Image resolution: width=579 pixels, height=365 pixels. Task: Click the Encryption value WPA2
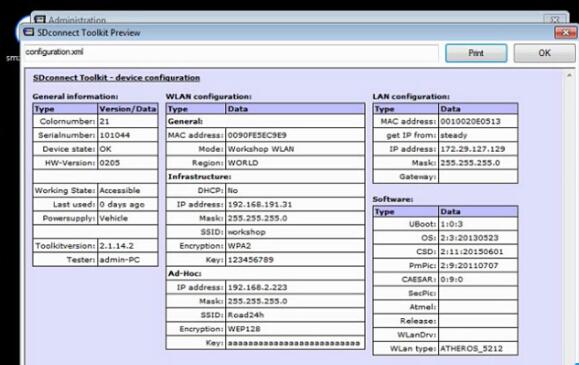[239, 246]
